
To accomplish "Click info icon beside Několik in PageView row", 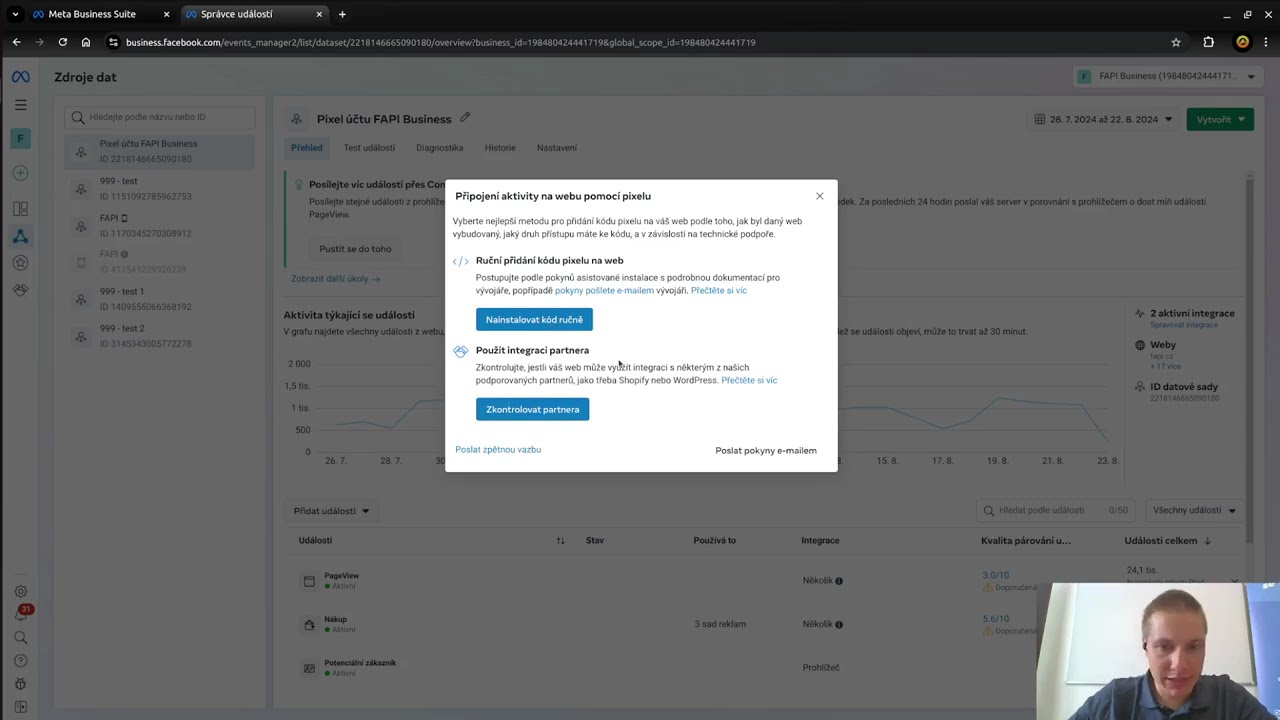I will click(839, 581).
